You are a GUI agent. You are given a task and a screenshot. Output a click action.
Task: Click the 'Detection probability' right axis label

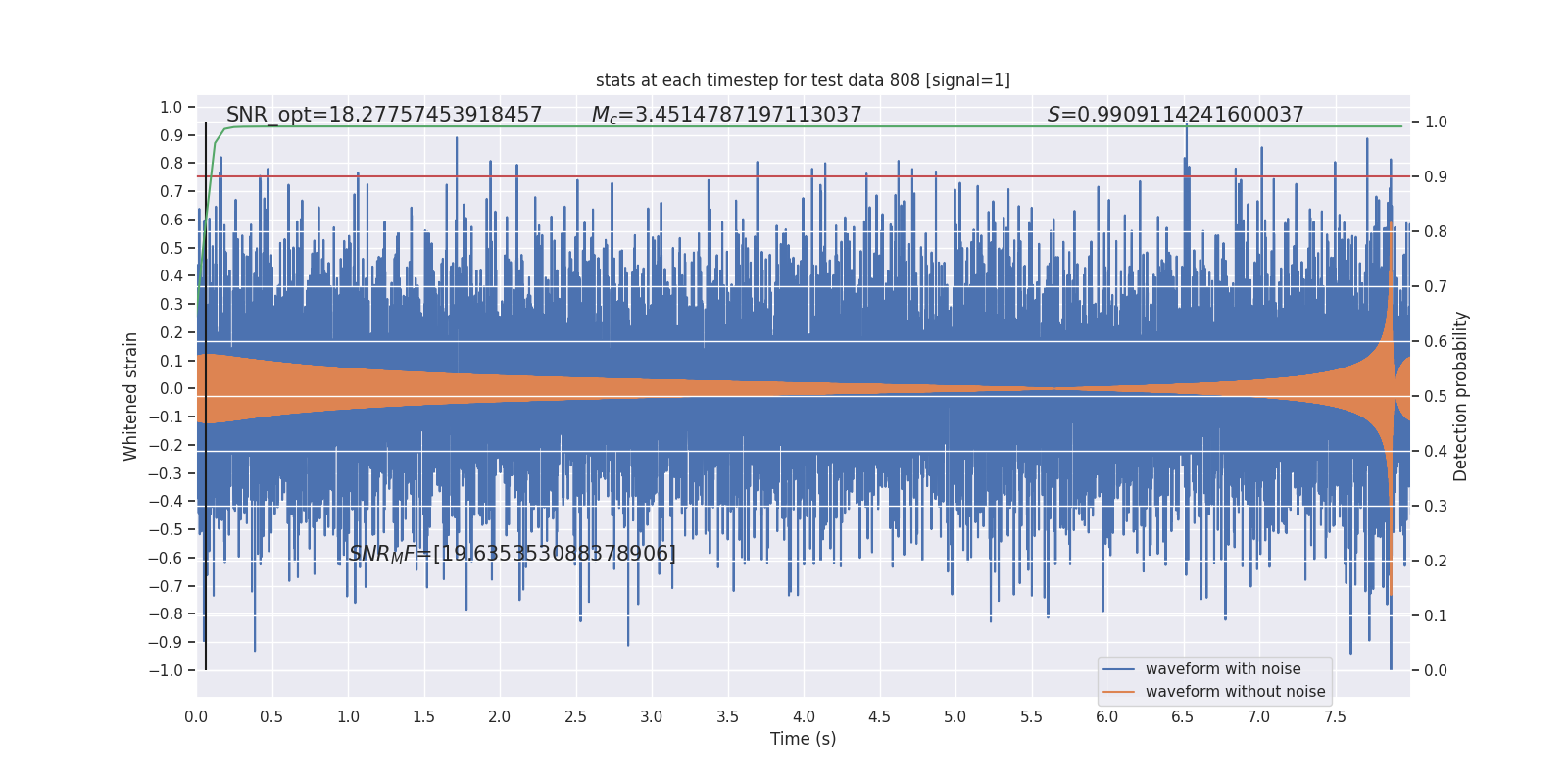pyautogui.click(x=1460, y=396)
